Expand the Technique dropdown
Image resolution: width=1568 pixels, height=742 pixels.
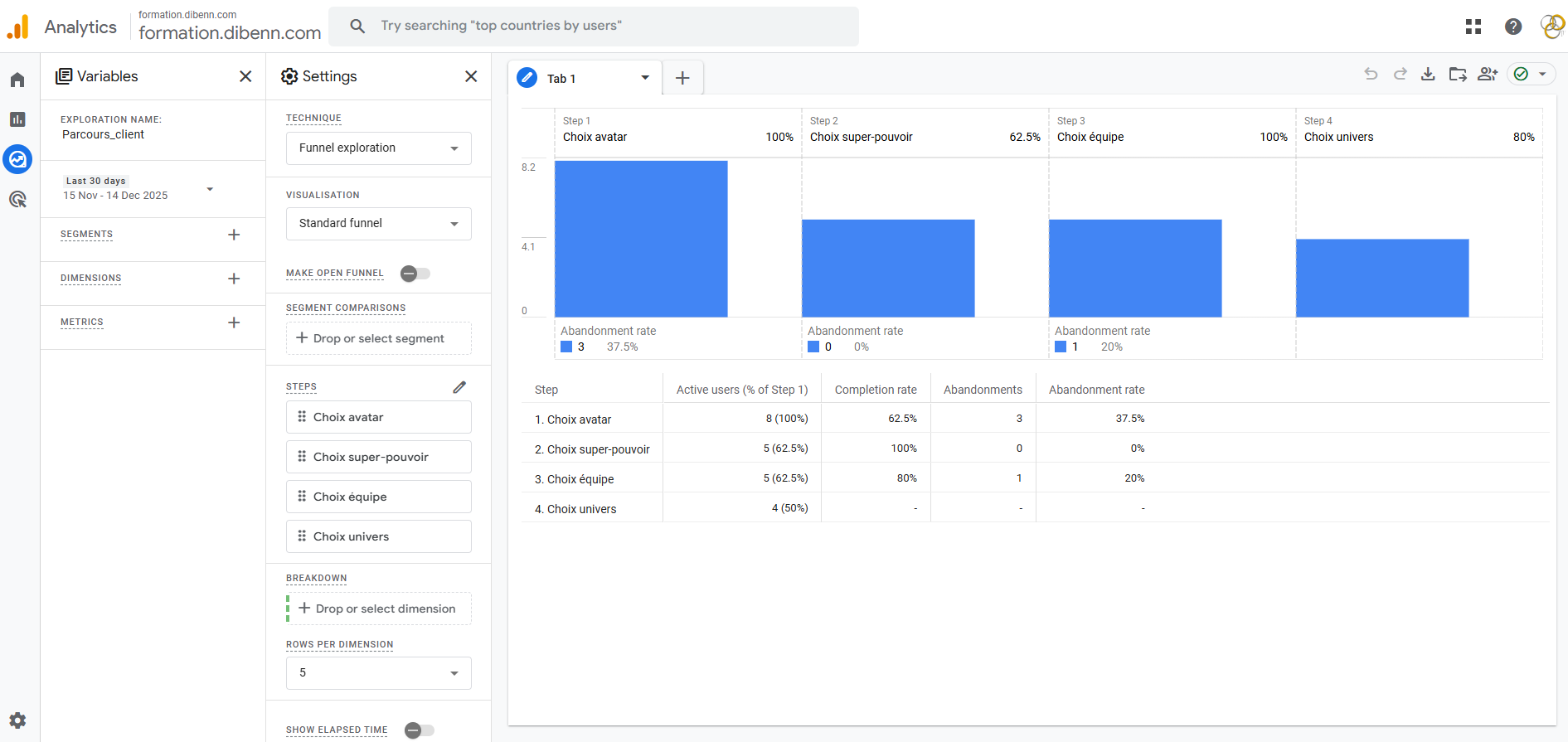coord(378,148)
